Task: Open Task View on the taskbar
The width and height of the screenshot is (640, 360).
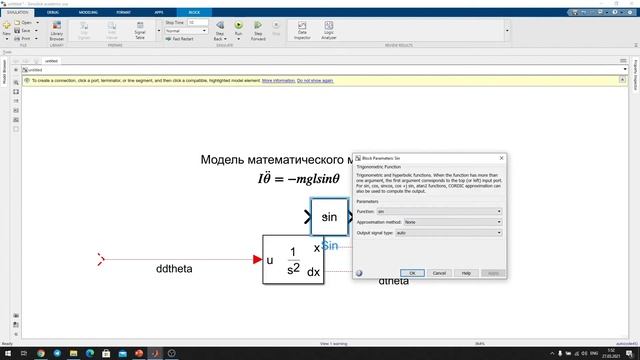Action: coord(24,353)
